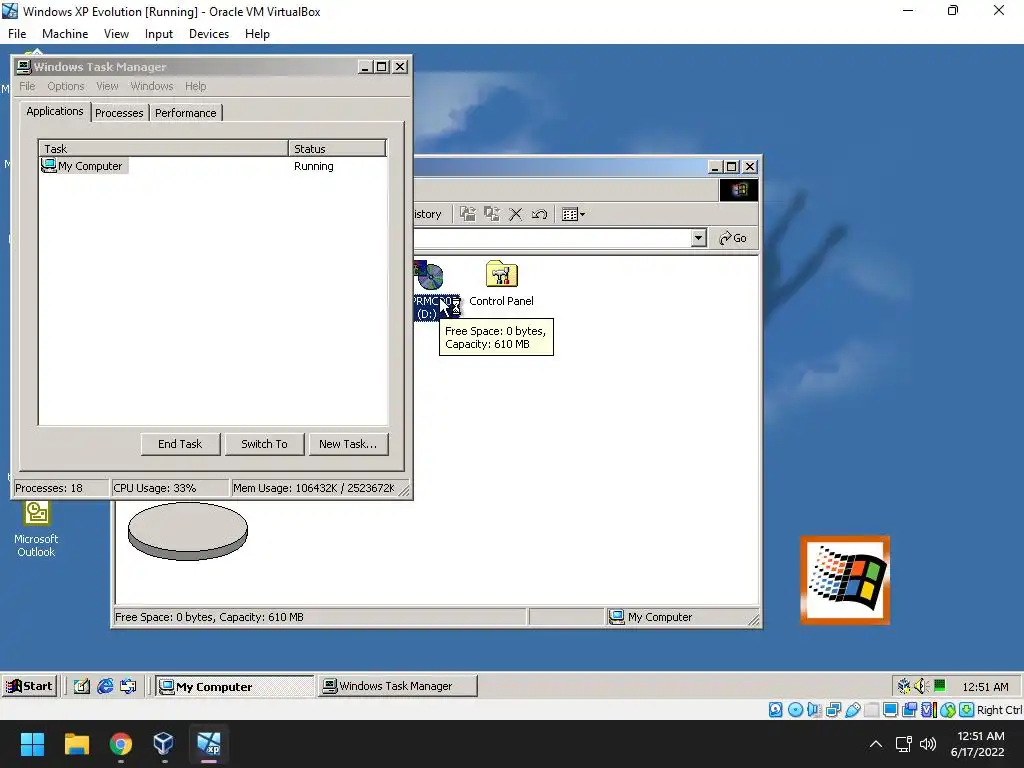Image resolution: width=1024 pixels, height=768 pixels.
Task: Open host Windows 11 Start button
Action: pyautogui.click(x=32, y=744)
